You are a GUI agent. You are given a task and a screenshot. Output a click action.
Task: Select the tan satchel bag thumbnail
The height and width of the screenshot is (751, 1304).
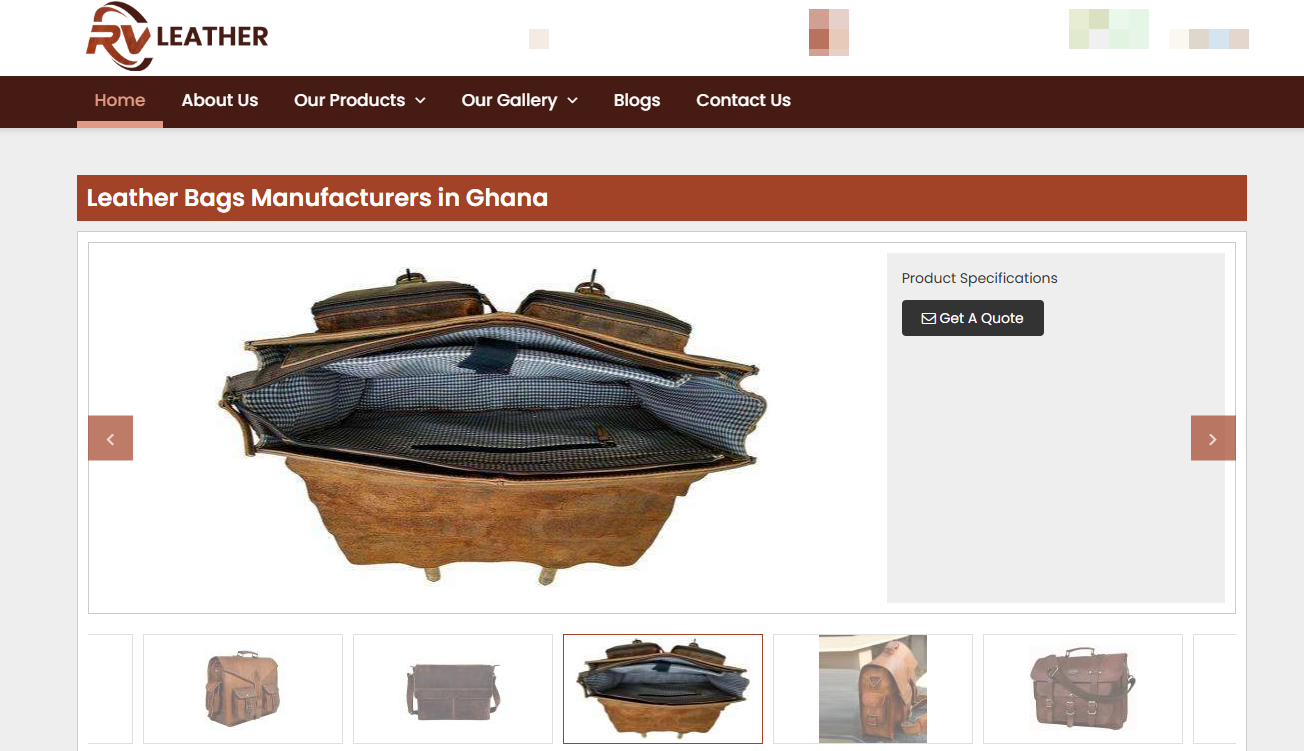click(x=243, y=689)
